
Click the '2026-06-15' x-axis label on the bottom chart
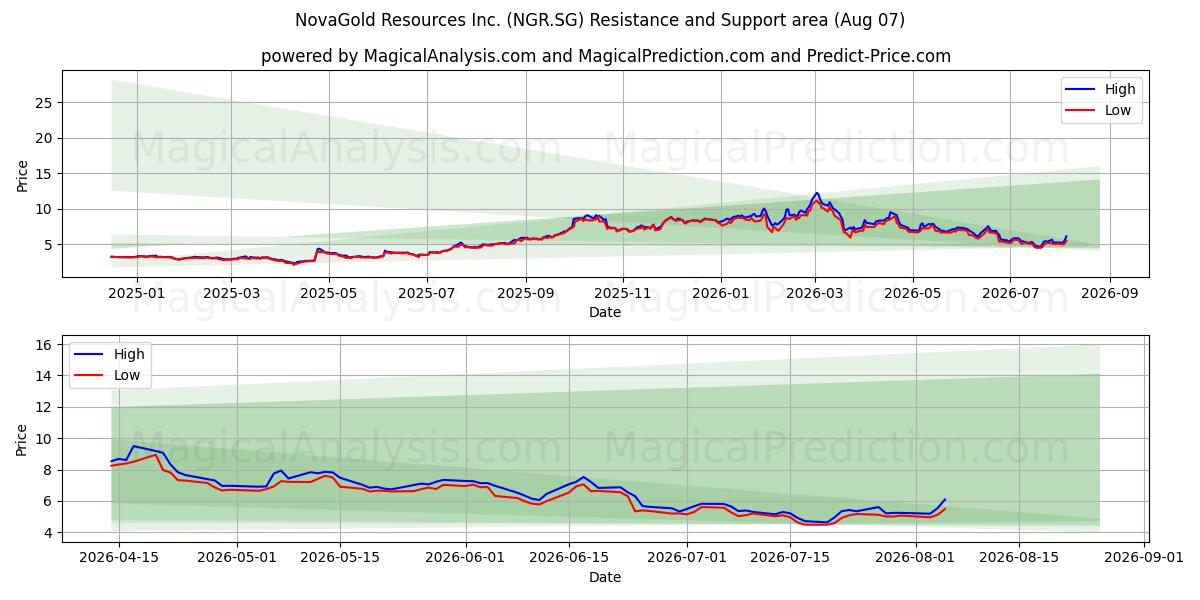point(570,558)
